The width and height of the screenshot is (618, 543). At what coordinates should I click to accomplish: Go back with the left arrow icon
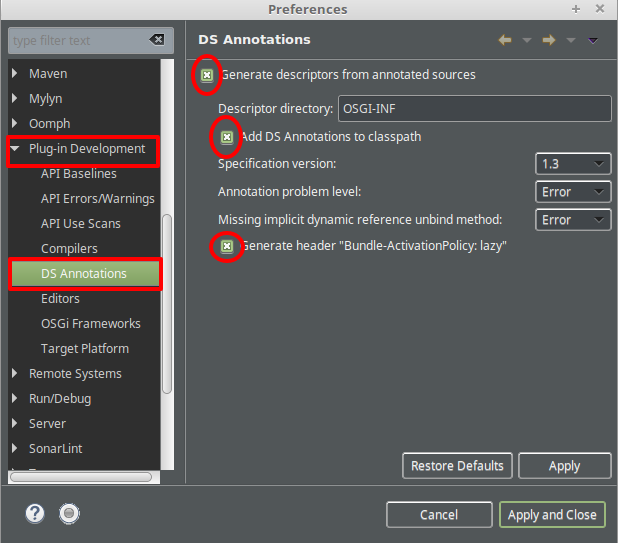(x=505, y=40)
